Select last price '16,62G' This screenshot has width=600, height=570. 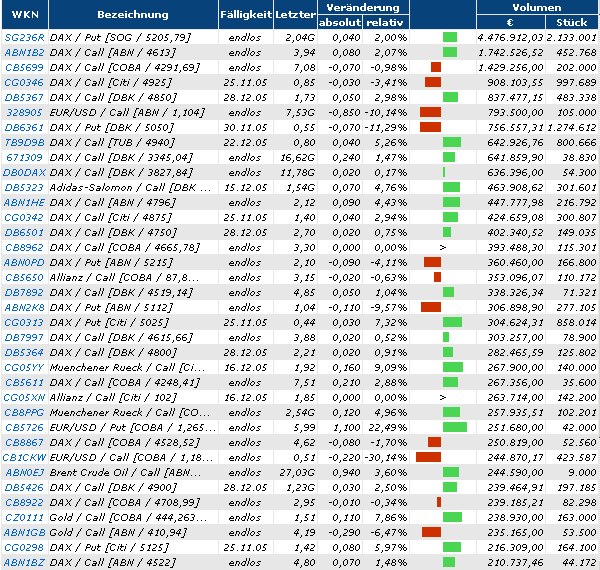298,158
